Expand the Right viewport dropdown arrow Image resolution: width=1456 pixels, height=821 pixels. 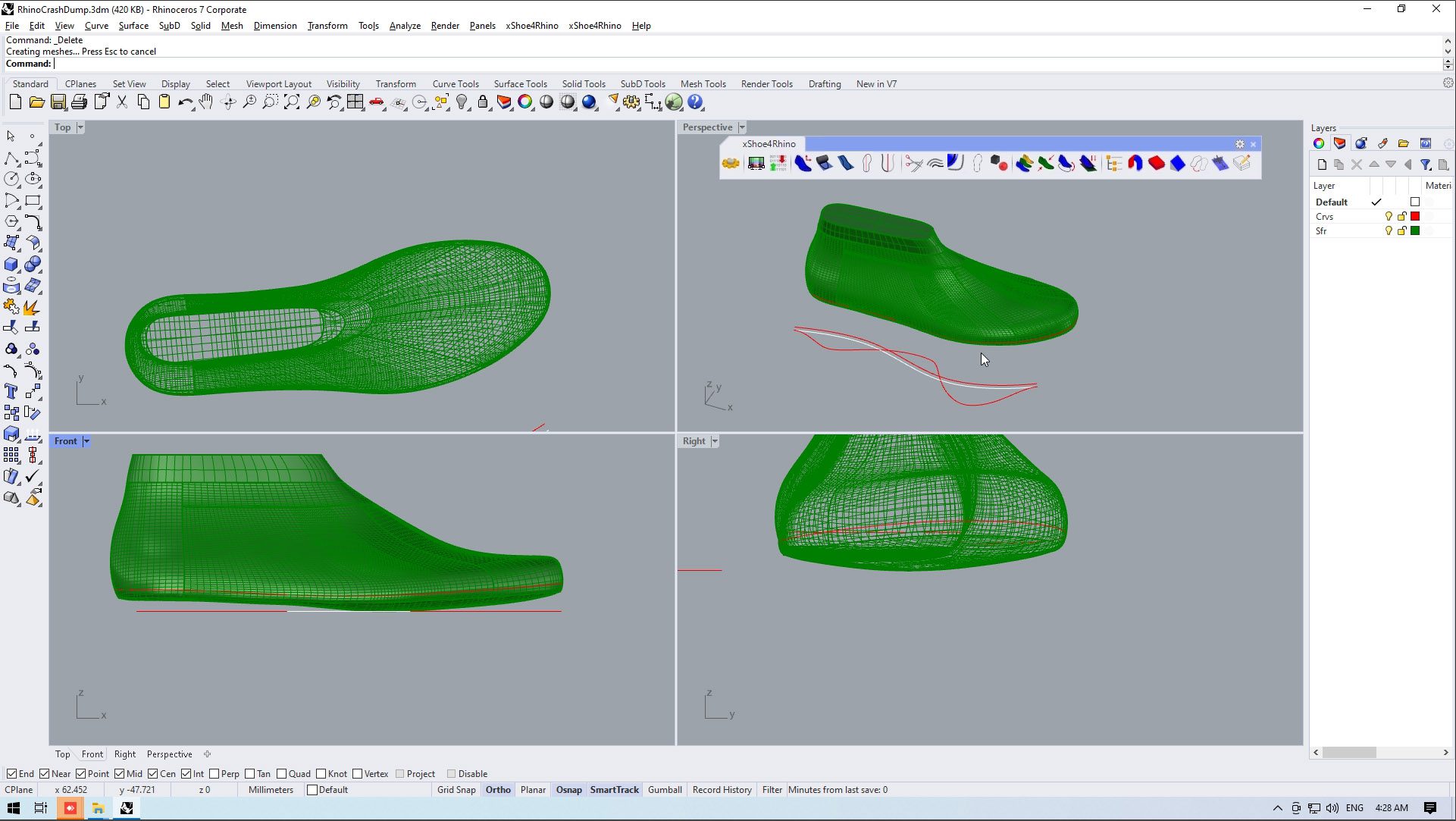click(x=715, y=441)
